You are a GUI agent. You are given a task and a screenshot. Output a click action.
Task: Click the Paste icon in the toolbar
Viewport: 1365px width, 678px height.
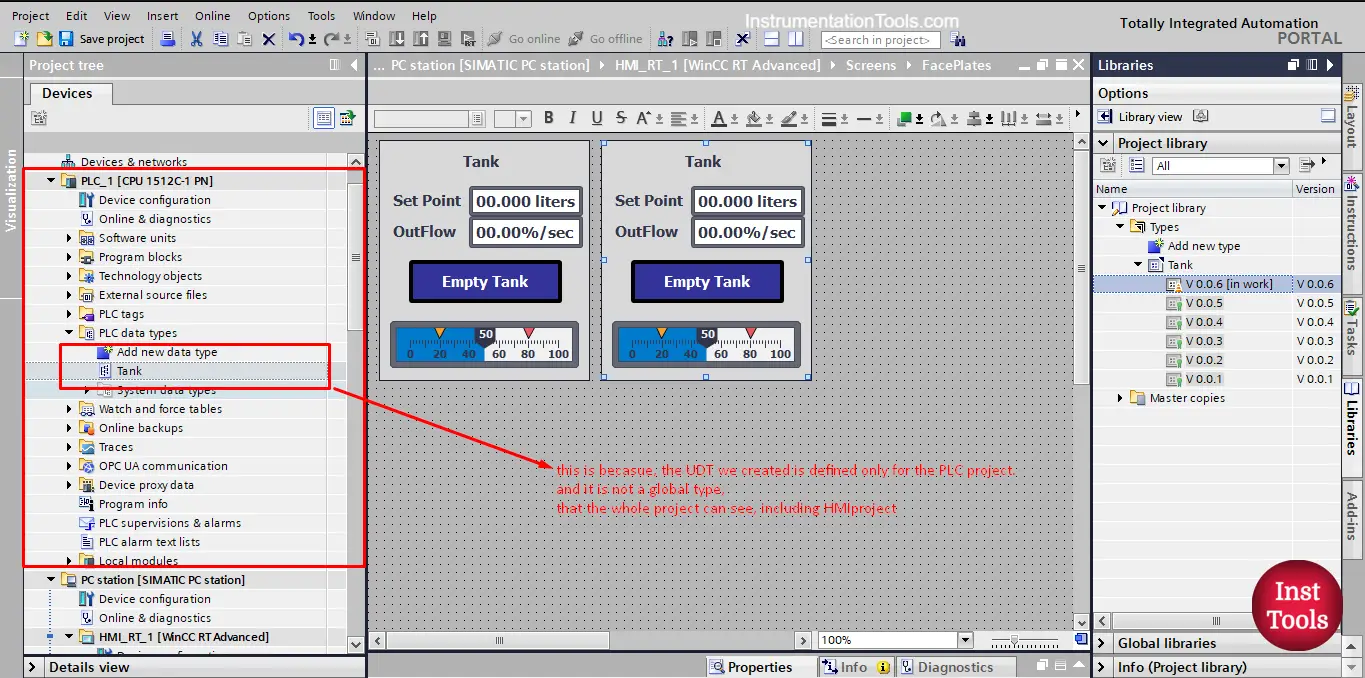tap(244, 39)
